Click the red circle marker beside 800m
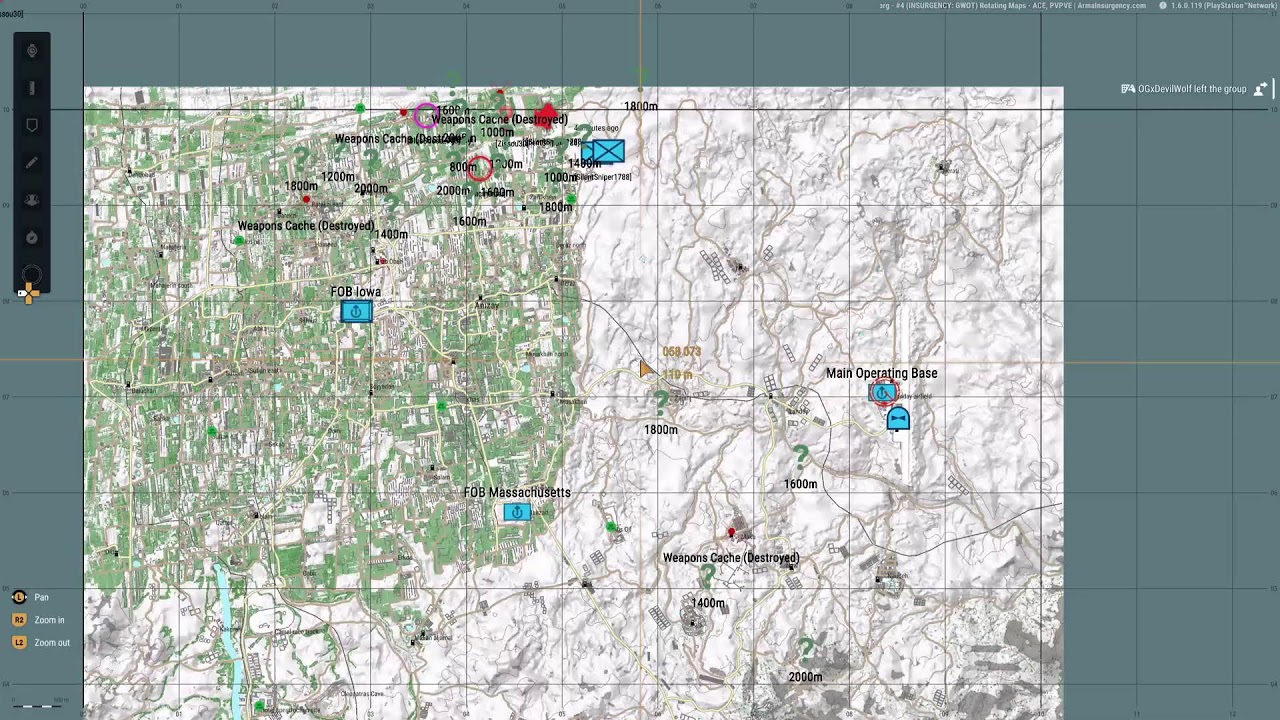The width and height of the screenshot is (1280, 720). pos(480,168)
